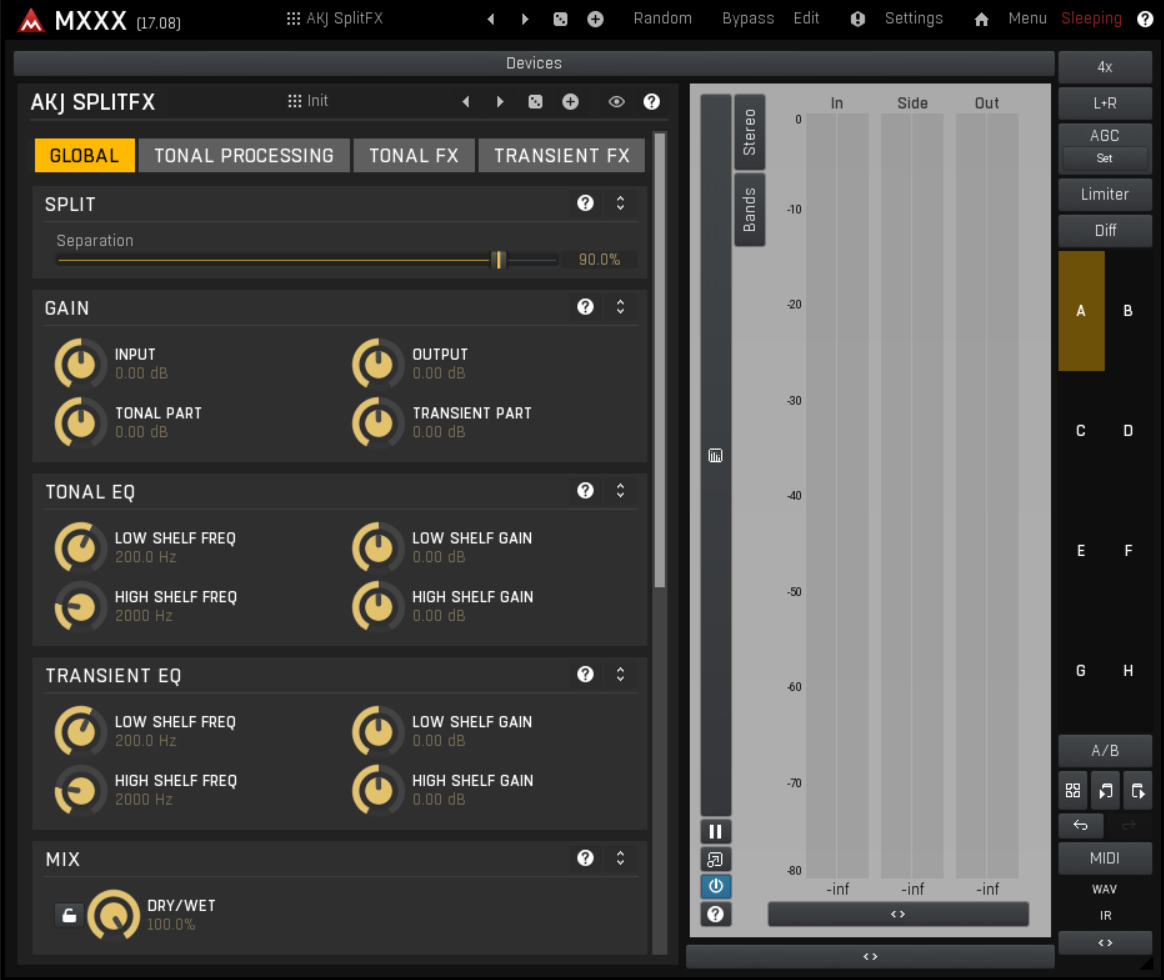Screen dimensions: 1164x980
Task: Open help for the SPLIT section
Action: [585, 203]
